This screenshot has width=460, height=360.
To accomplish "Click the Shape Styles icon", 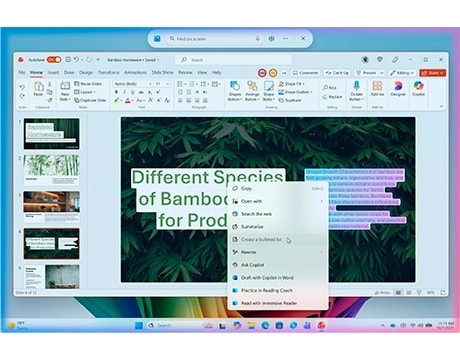I will point(269,87).
